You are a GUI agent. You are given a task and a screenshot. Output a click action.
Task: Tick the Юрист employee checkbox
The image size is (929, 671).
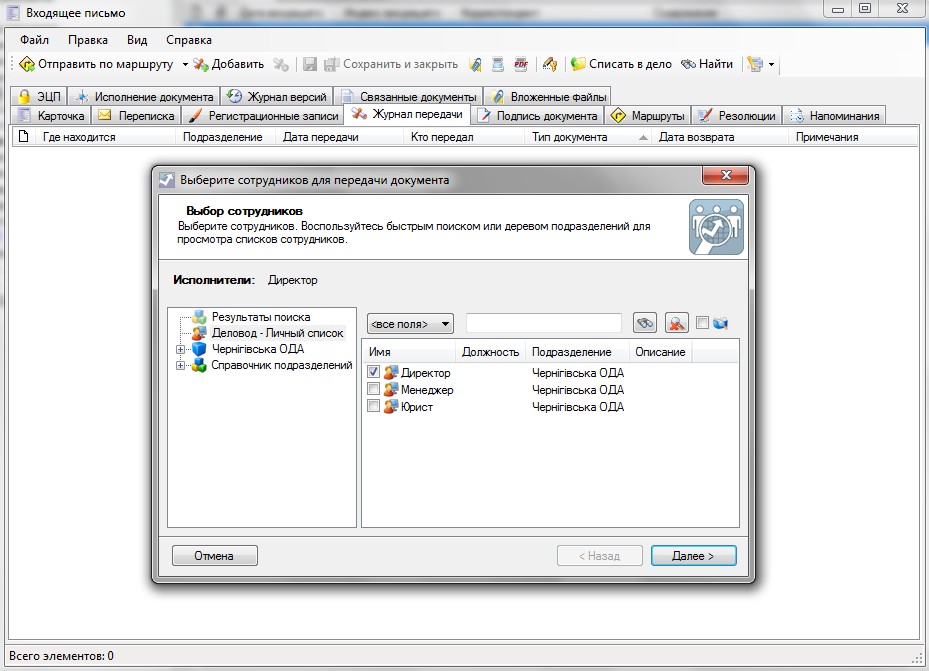click(374, 407)
